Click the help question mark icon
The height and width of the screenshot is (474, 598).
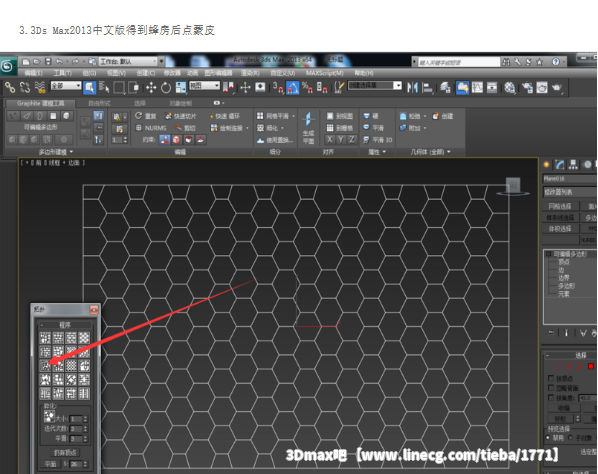(x=556, y=62)
